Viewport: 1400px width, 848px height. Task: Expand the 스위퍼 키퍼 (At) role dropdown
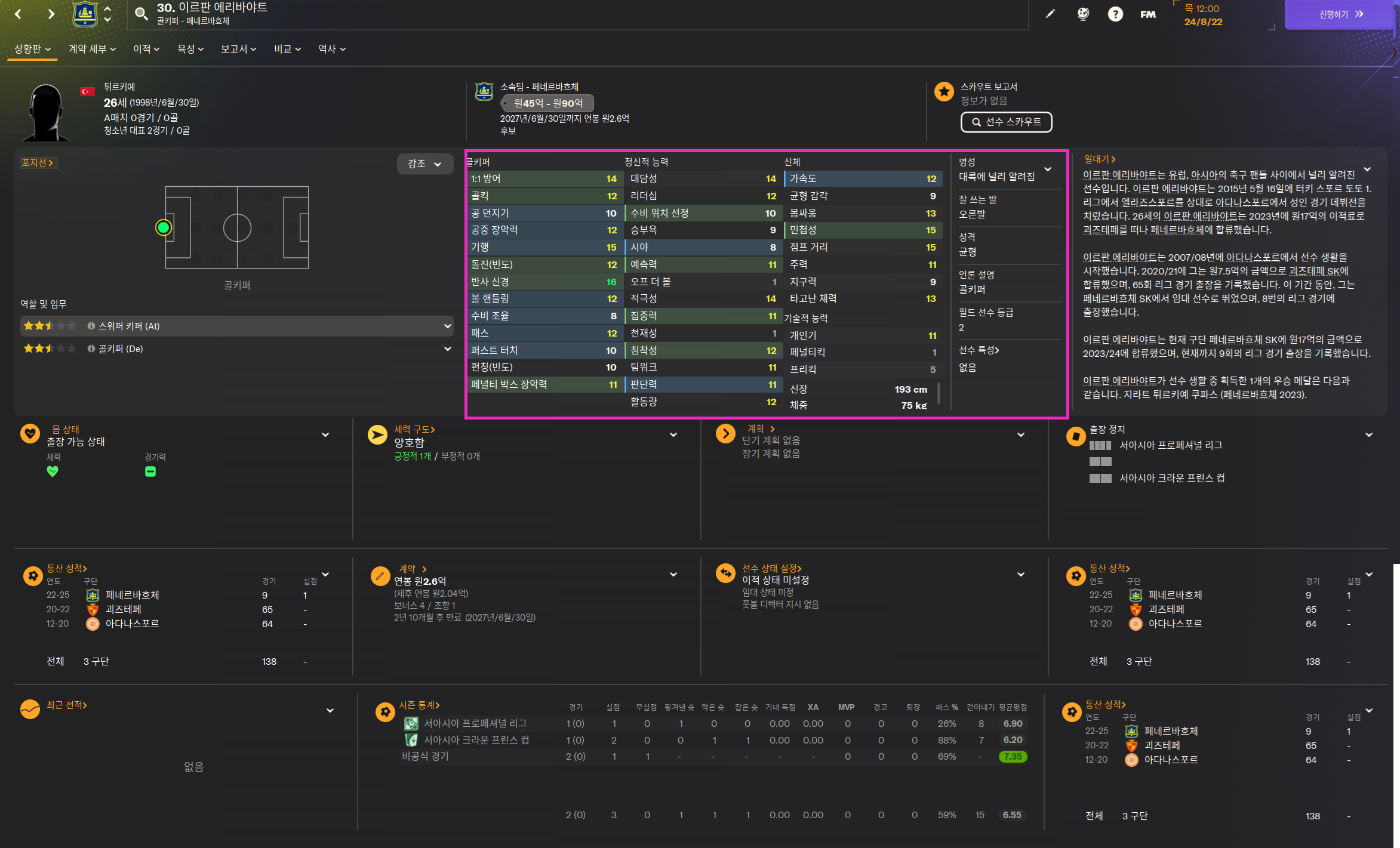point(447,326)
